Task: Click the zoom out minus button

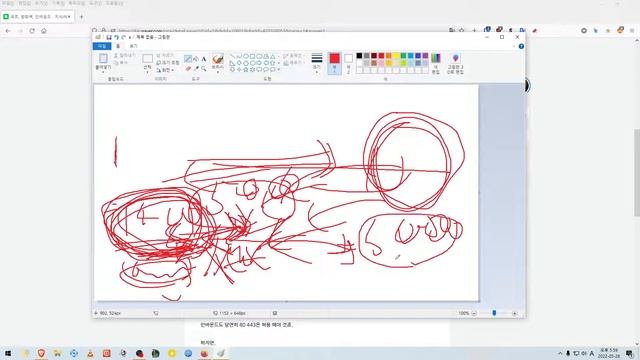Action: [474, 313]
